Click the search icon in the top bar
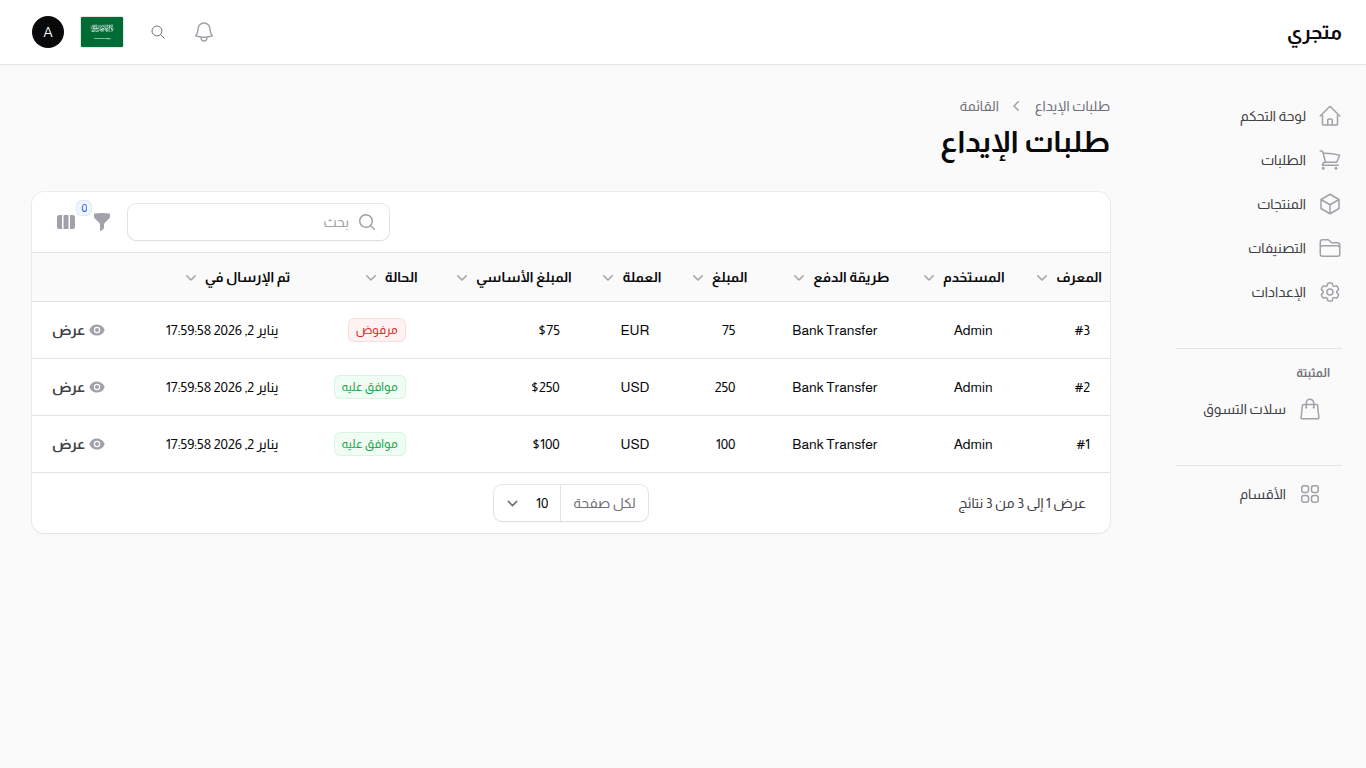Image resolution: width=1366 pixels, height=768 pixels. tap(157, 31)
